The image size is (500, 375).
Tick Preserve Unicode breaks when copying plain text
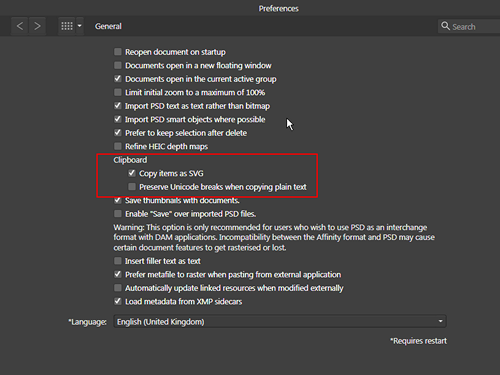coord(132,187)
